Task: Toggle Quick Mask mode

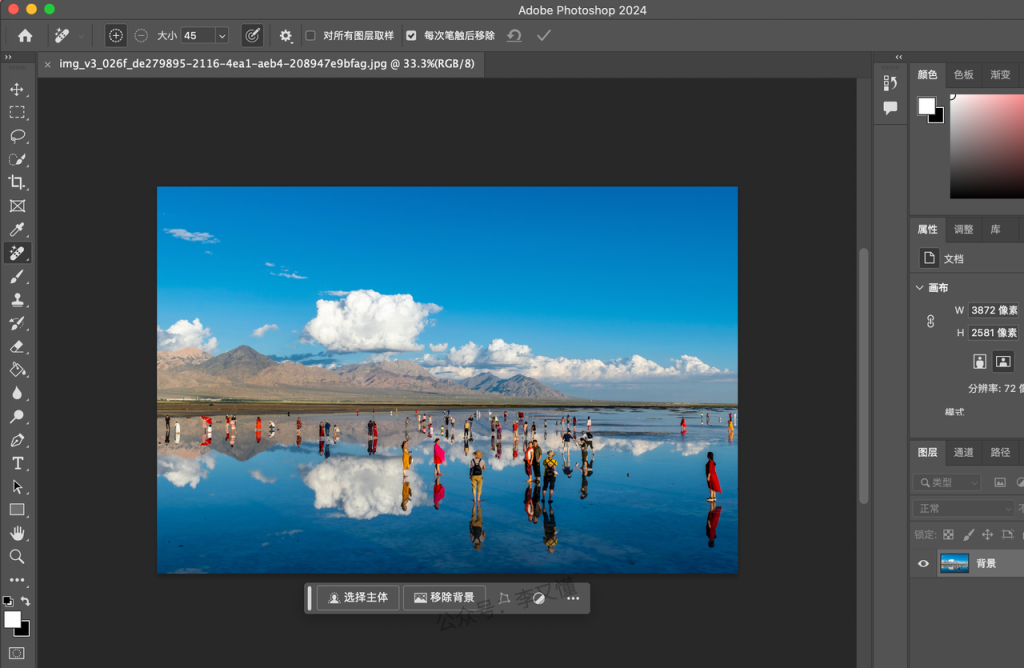Action: click(x=16, y=653)
